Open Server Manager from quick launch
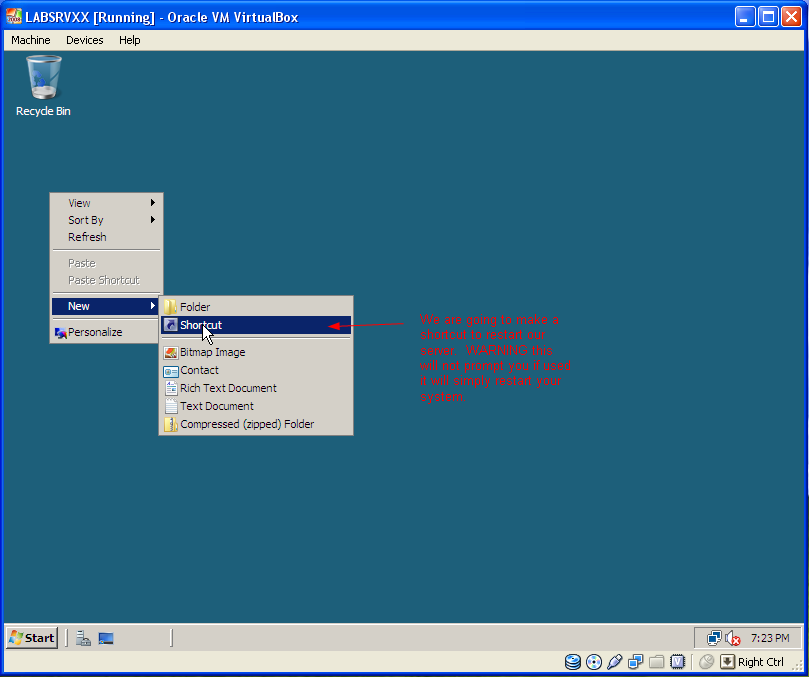The width and height of the screenshot is (809, 677). coord(83,638)
